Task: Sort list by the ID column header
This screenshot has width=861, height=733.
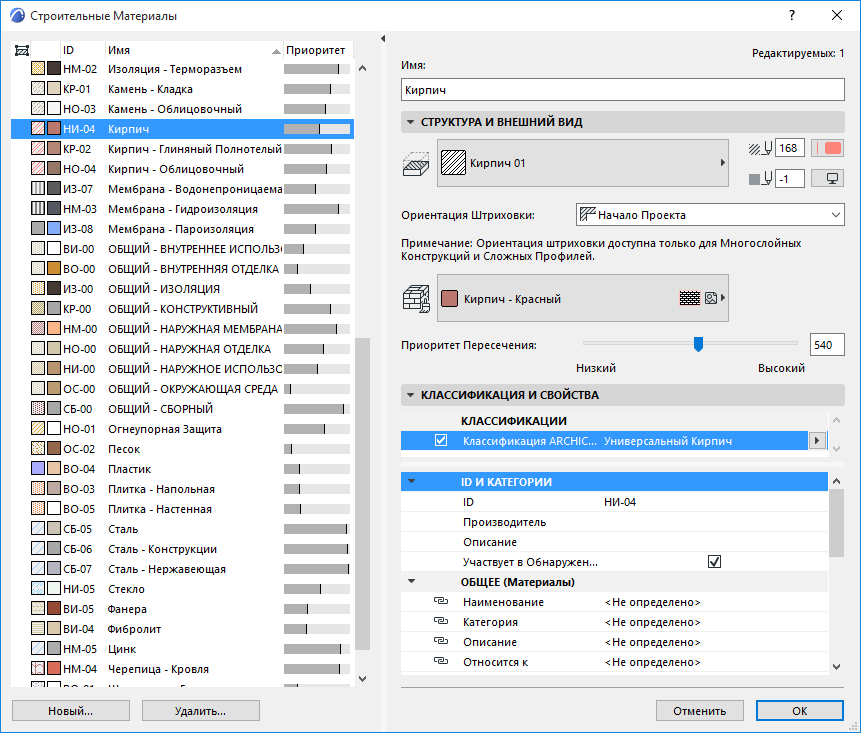Action: click(82, 51)
